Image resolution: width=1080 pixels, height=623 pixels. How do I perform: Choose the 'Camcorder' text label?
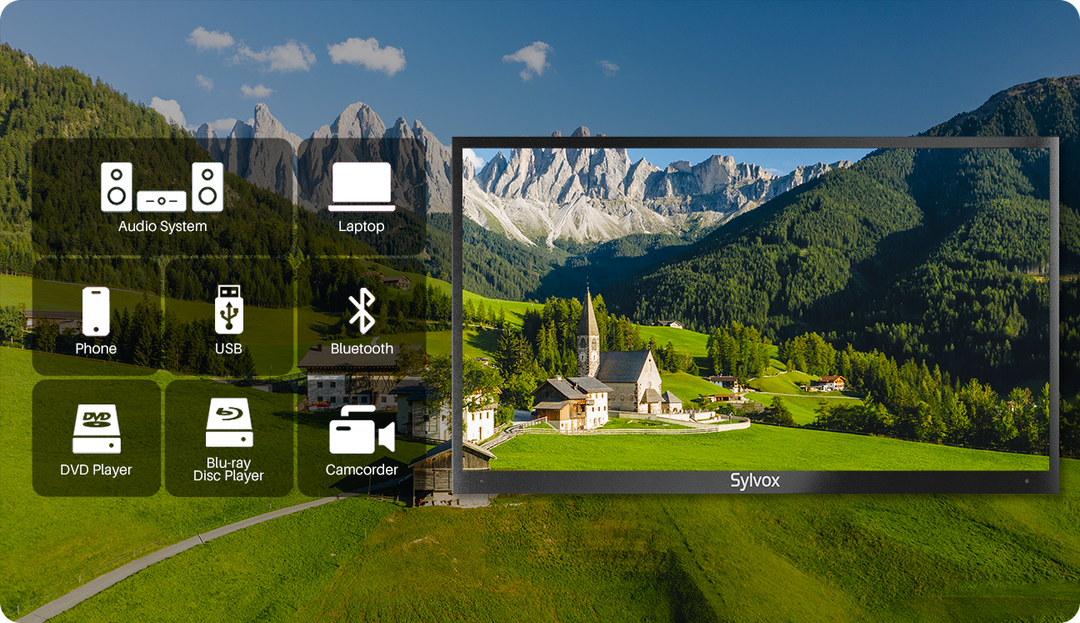pyautogui.click(x=361, y=470)
